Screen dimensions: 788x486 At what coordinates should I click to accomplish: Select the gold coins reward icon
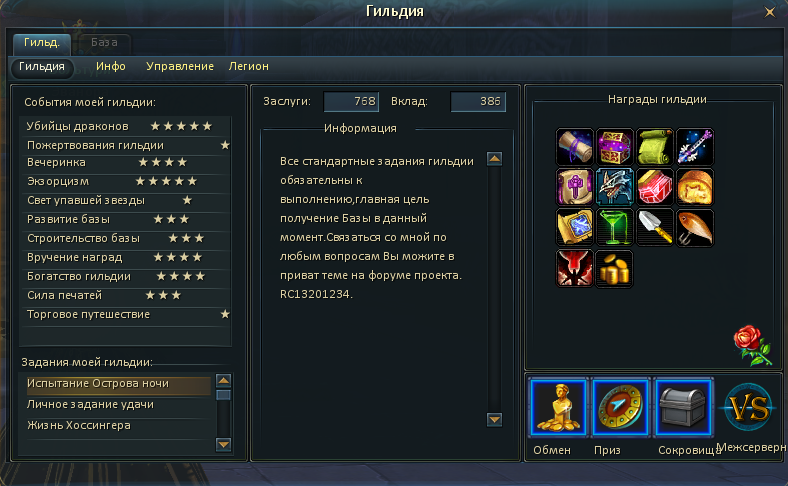[x=614, y=268]
